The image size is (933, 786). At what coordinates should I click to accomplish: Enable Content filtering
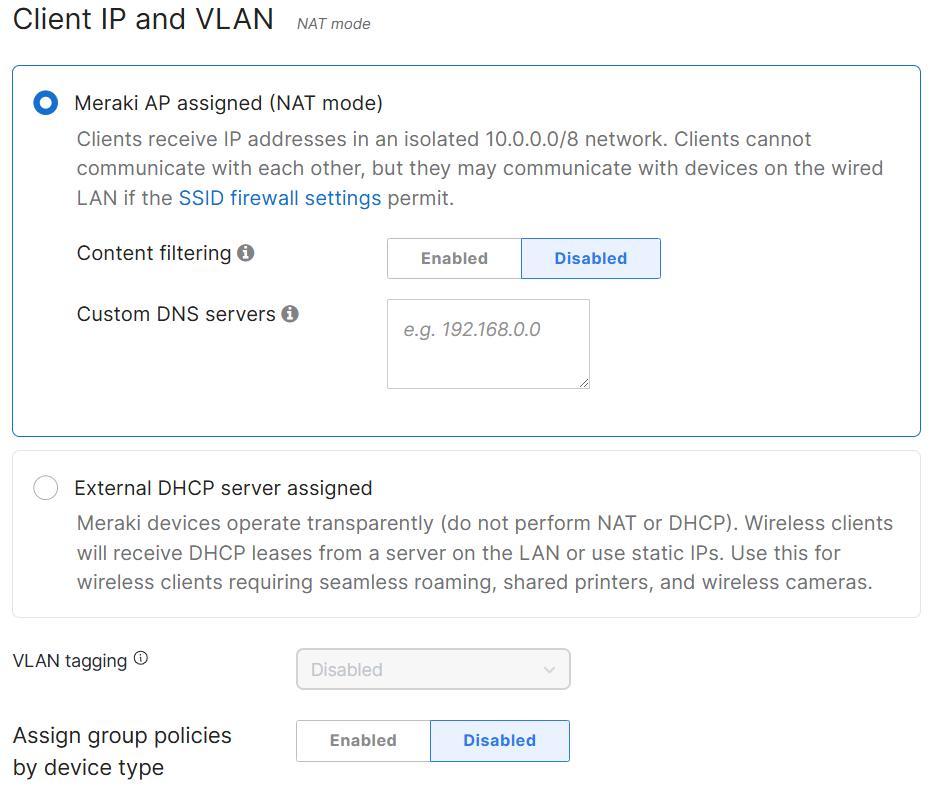click(455, 258)
